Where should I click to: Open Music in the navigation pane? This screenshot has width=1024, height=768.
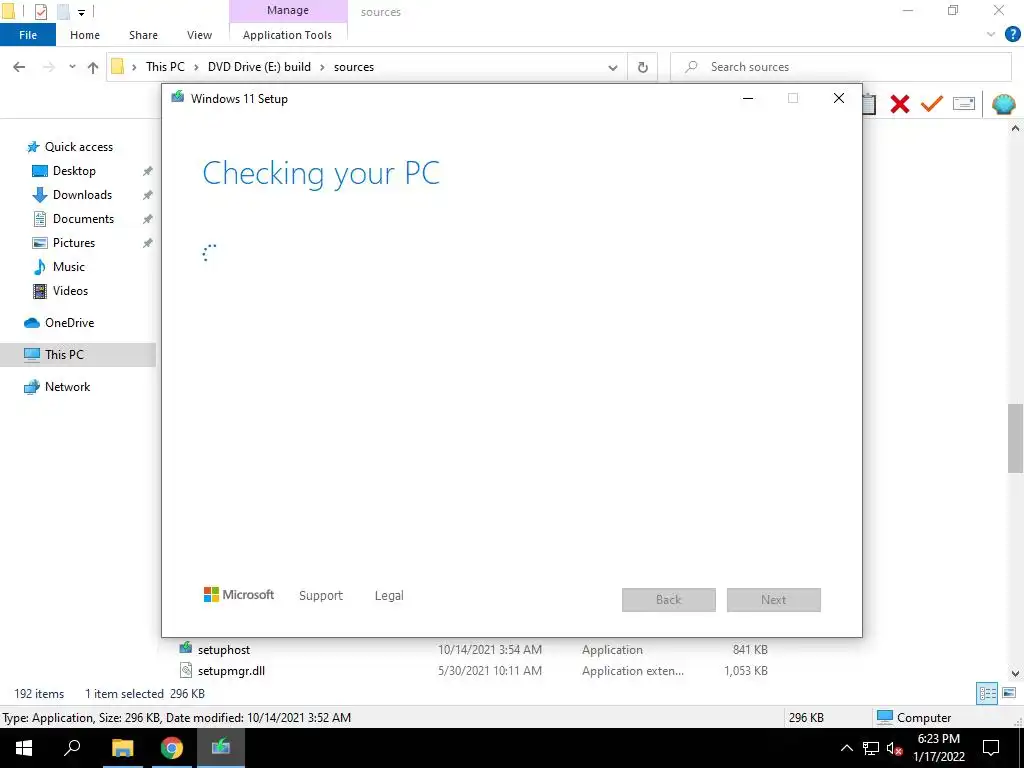coord(69,267)
